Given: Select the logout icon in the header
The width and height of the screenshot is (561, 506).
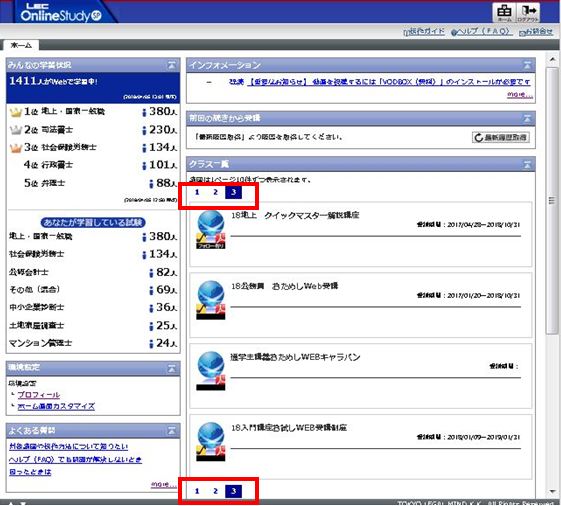Looking at the screenshot, I should coord(528,12).
